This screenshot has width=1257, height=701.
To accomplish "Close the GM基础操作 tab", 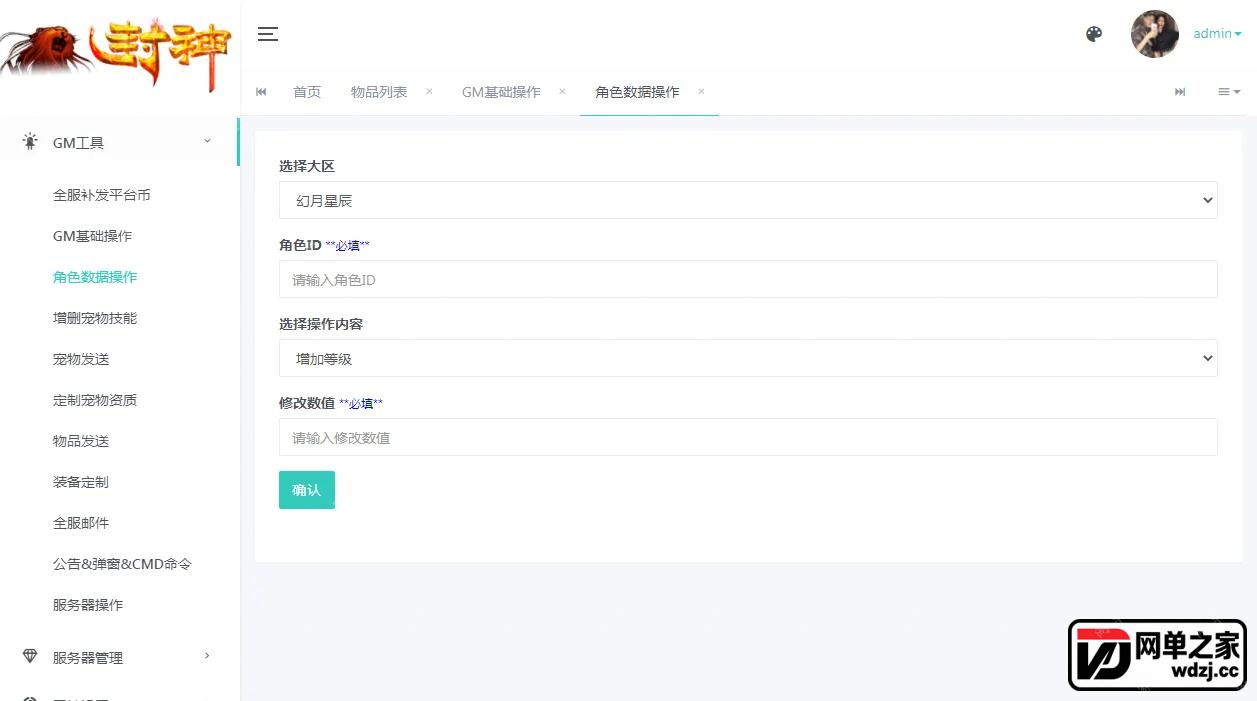I will pyautogui.click(x=562, y=91).
